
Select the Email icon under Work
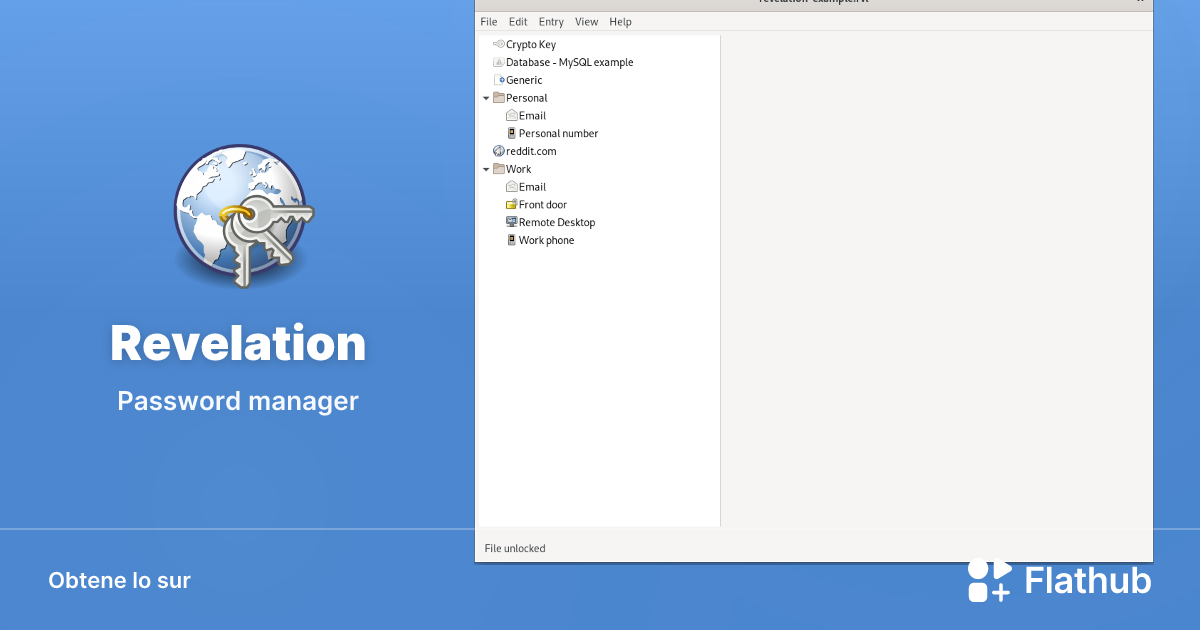click(510, 187)
